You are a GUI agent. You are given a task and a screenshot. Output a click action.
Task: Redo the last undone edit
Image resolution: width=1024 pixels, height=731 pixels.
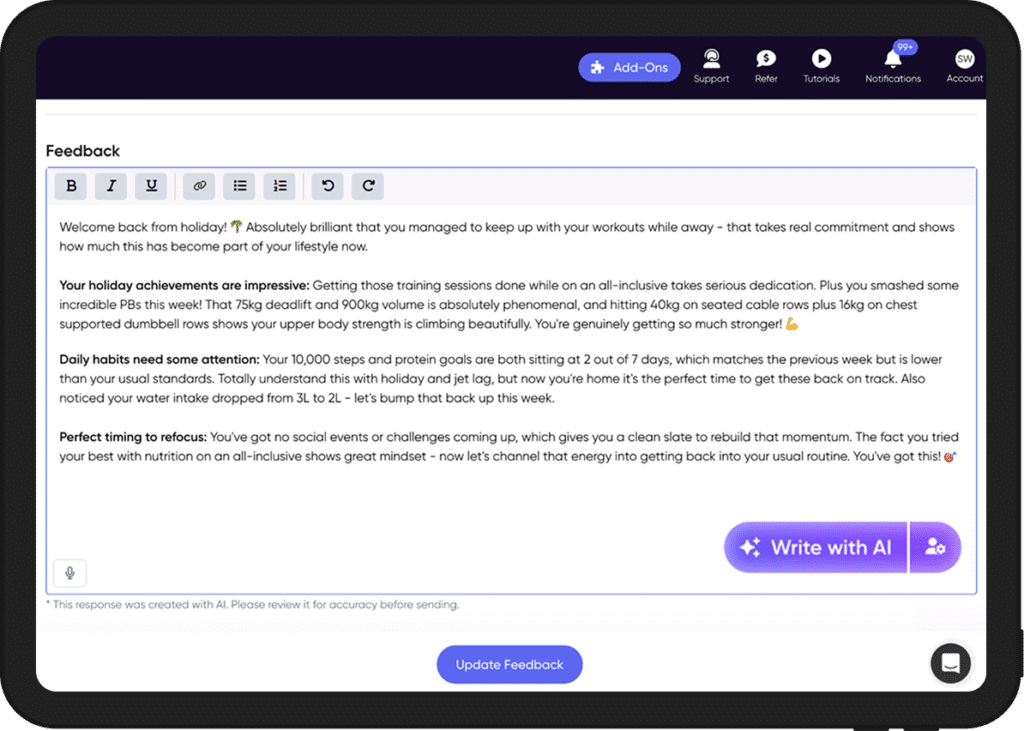point(368,185)
